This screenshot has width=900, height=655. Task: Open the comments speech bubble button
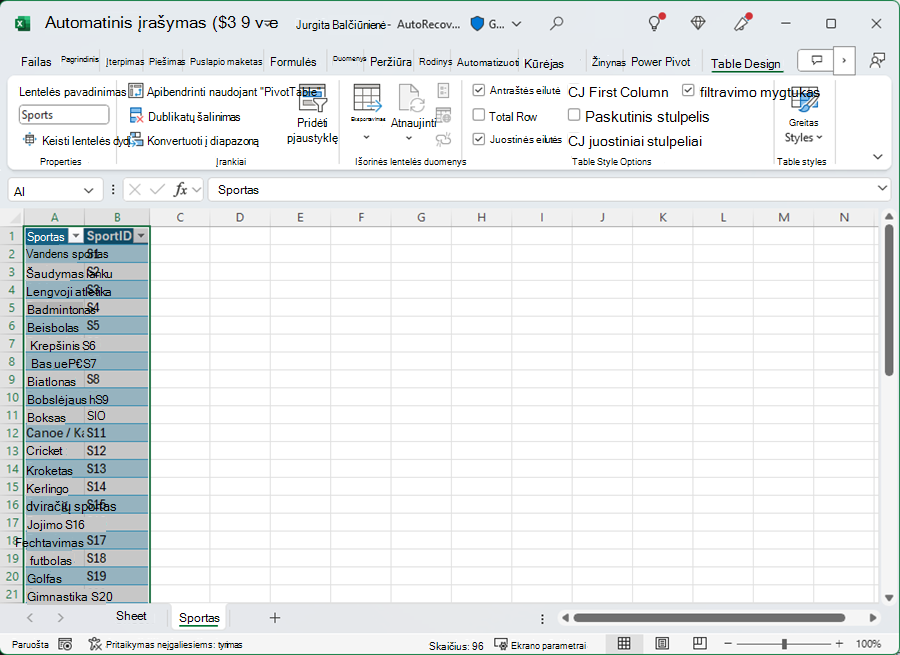click(816, 60)
